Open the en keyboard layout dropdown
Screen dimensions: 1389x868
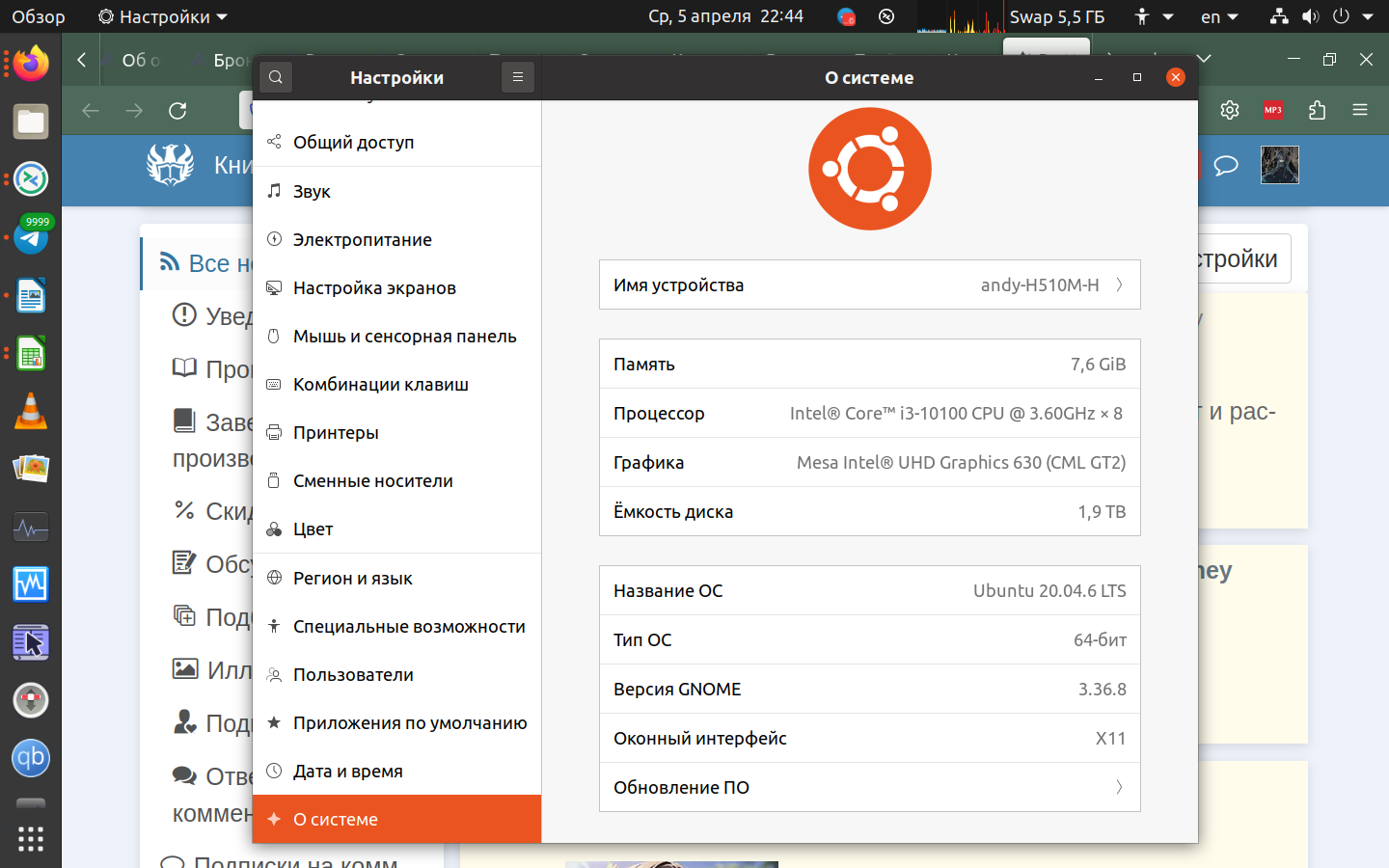1219,16
